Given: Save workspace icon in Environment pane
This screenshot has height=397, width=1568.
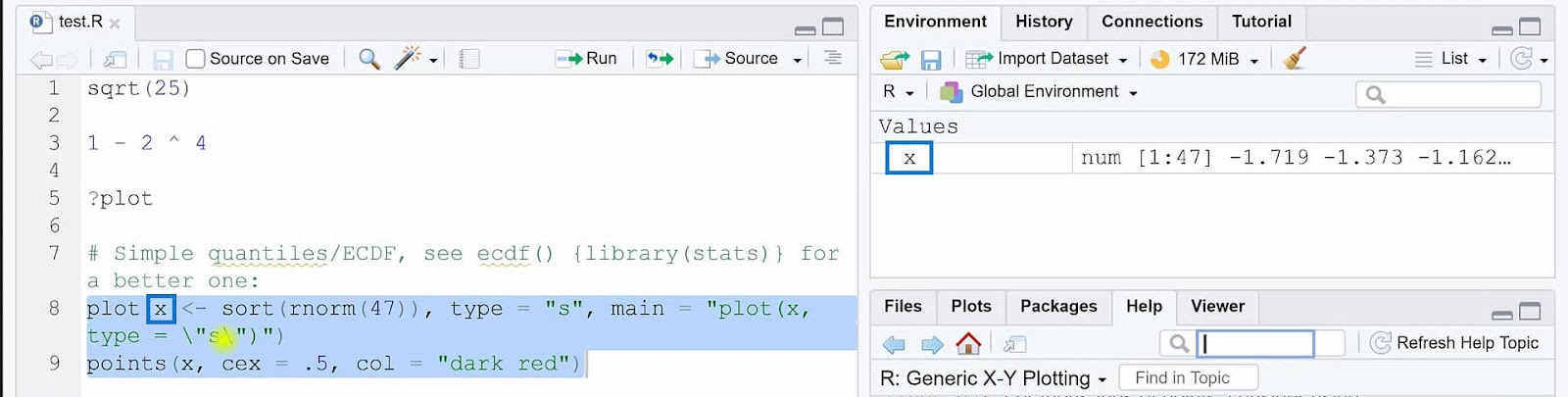Looking at the screenshot, I should tap(930, 60).
